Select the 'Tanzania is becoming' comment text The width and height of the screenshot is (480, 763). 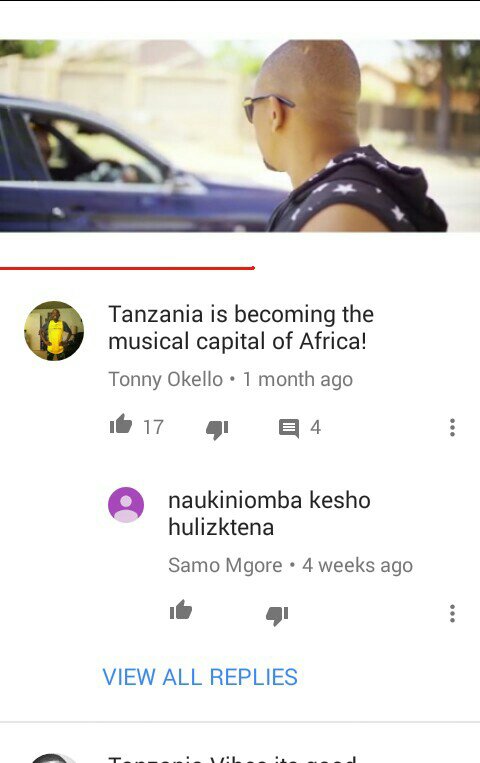241,327
